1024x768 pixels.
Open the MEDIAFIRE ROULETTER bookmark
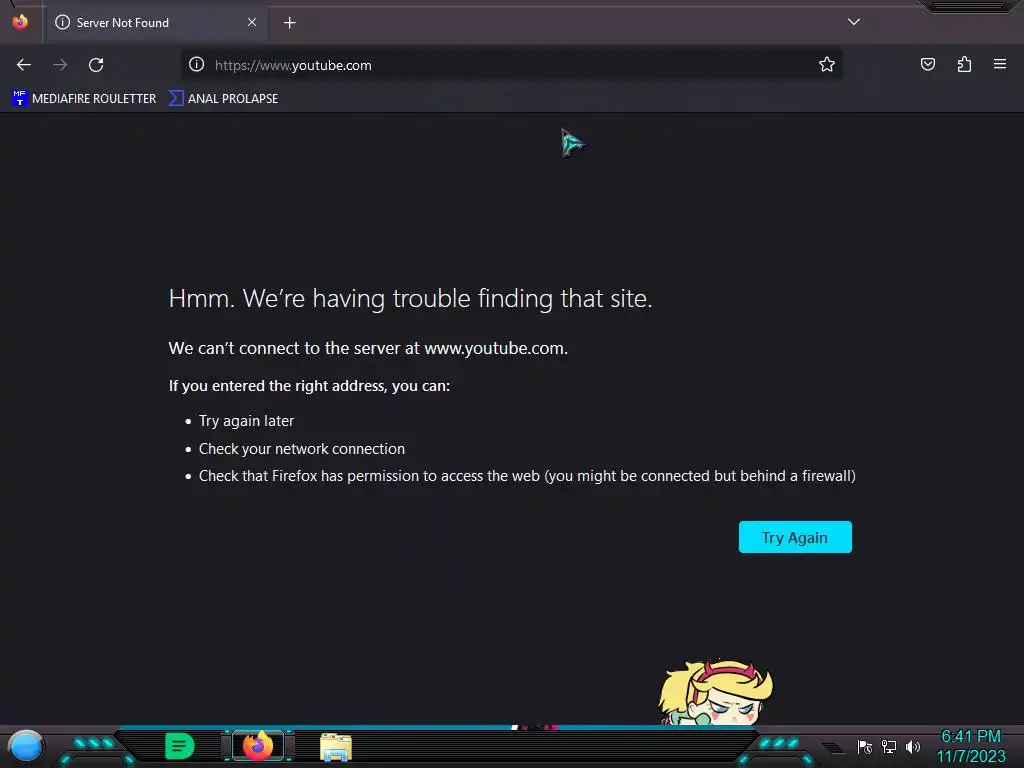(x=84, y=99)
